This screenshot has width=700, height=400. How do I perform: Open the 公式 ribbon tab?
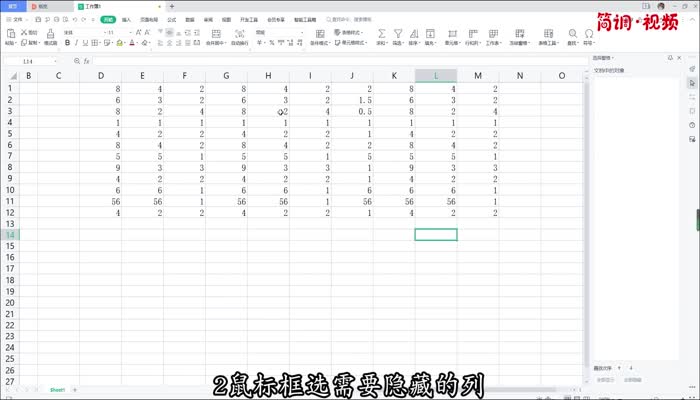tap(172, 19)
